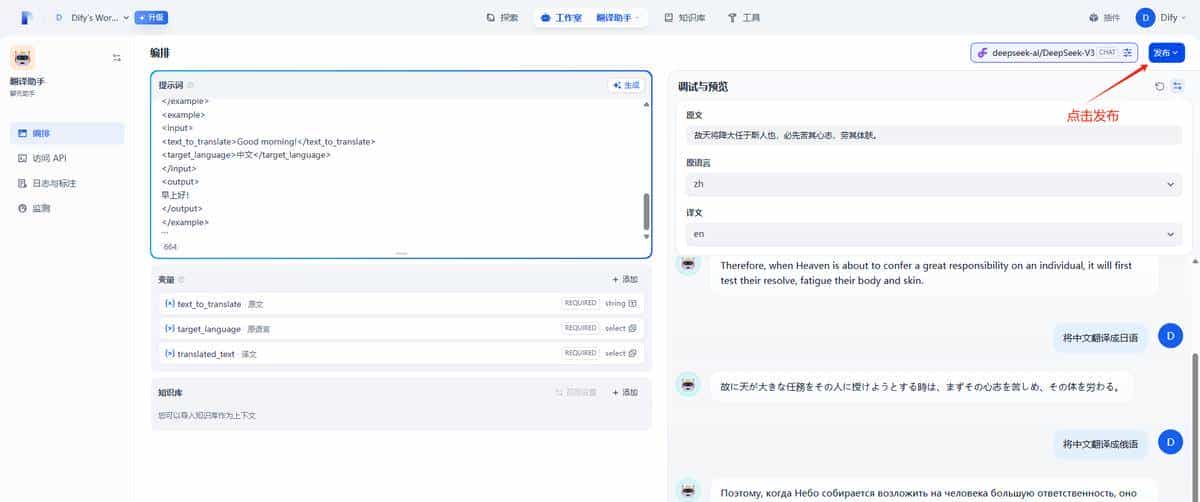The height and width of the screenshot is (502, 1200).
Task: Select 访问 API in the left sidebar
Action: pyautogui.click(x=67, y=158)
